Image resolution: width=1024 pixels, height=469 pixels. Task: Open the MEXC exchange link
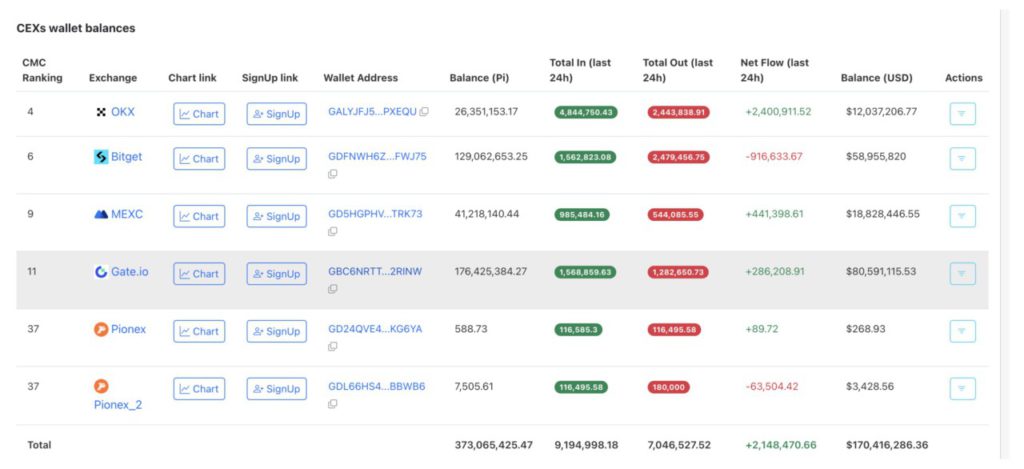[x=127, y=214]
